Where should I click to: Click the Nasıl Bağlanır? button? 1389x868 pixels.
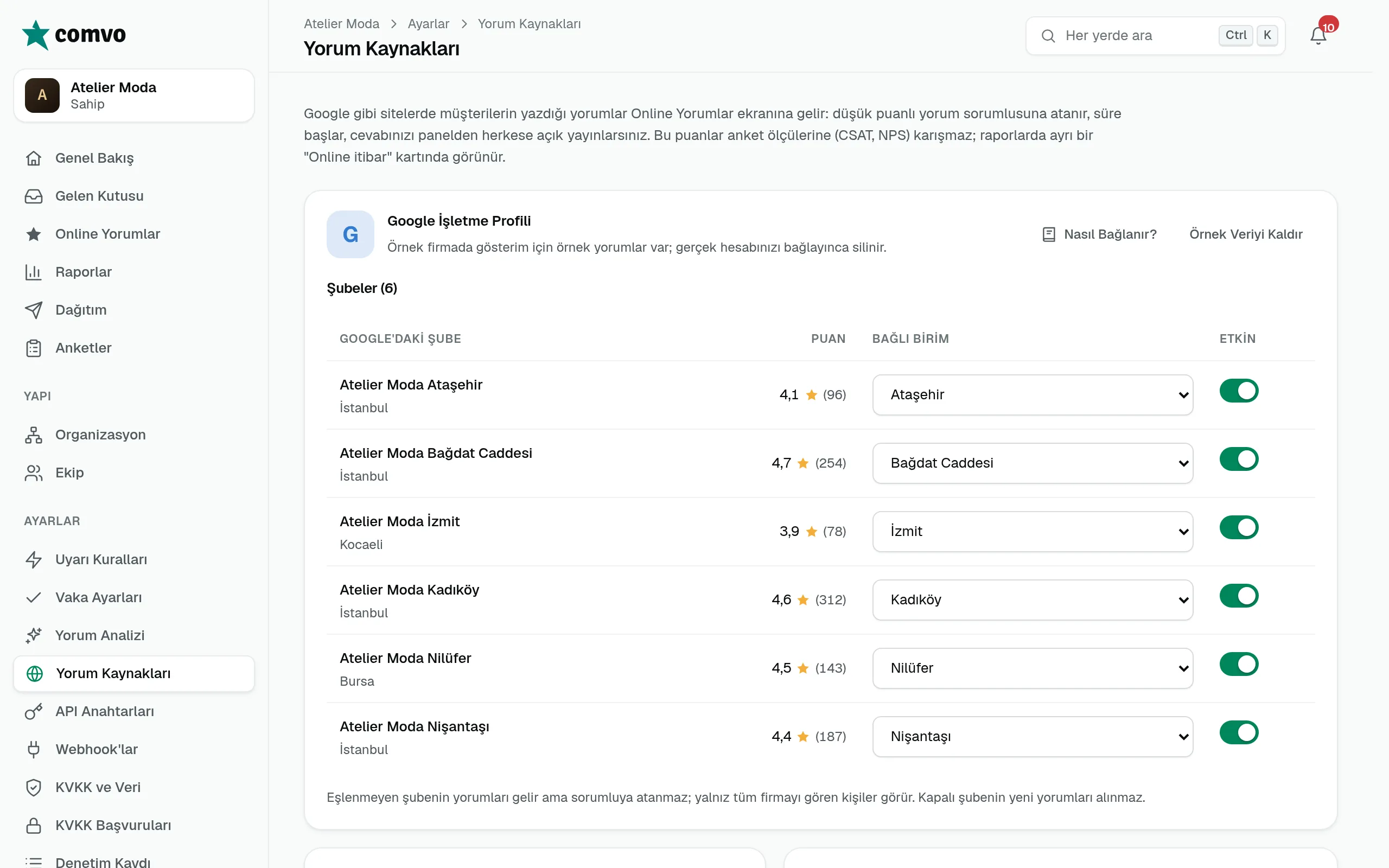click(1099, 234)
